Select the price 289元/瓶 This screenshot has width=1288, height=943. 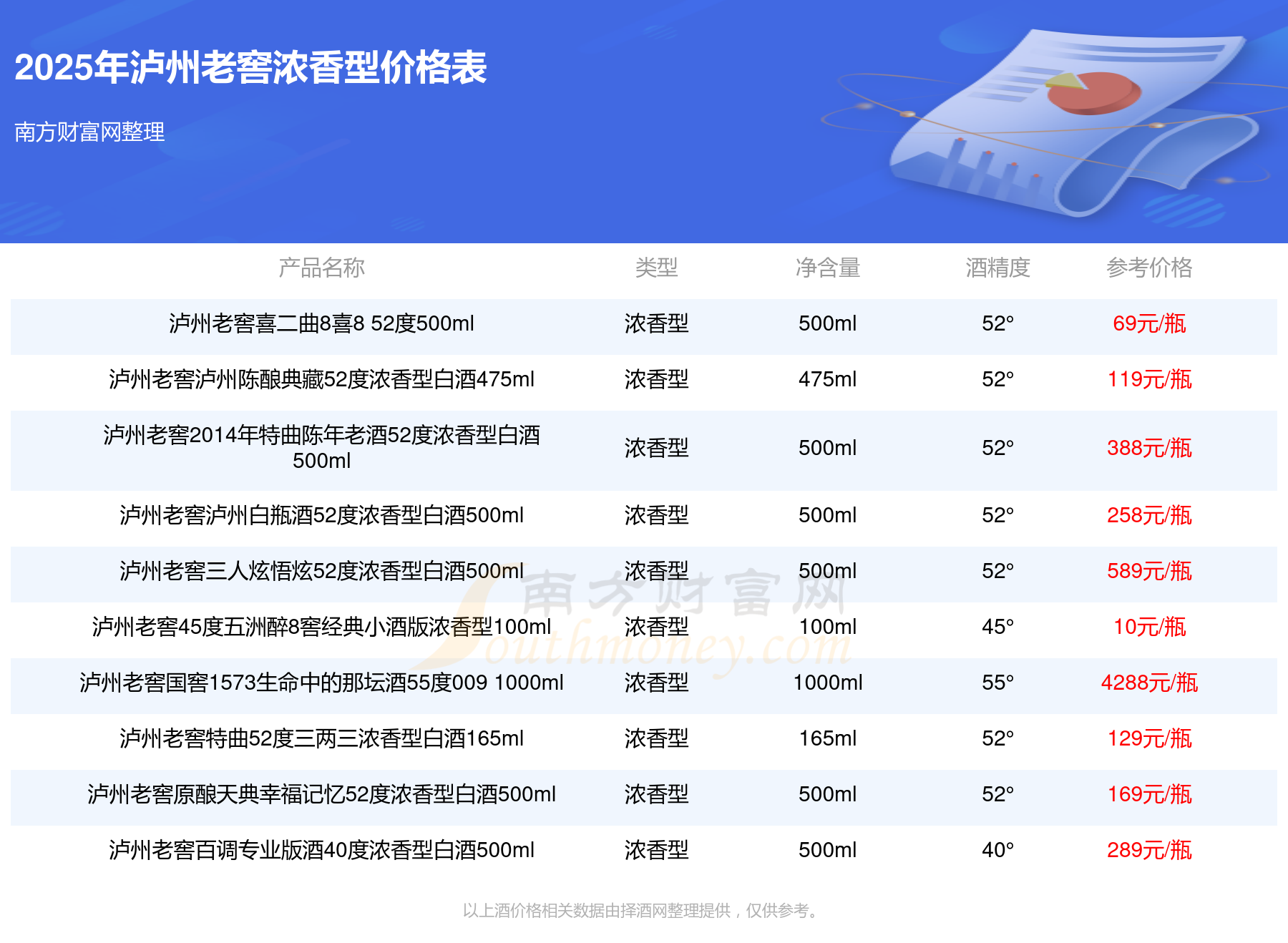pos(1149,850)
